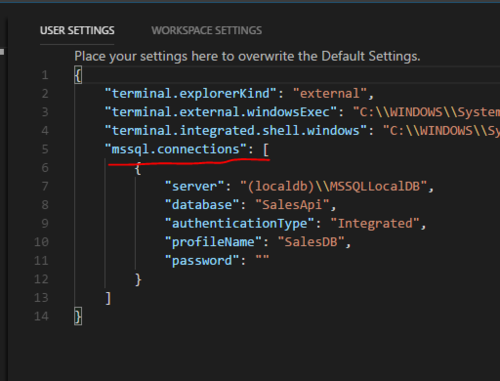The height and width of the screenshot is (381, 500).
Task: Click the "database" property key
Action: coord(202,205)
